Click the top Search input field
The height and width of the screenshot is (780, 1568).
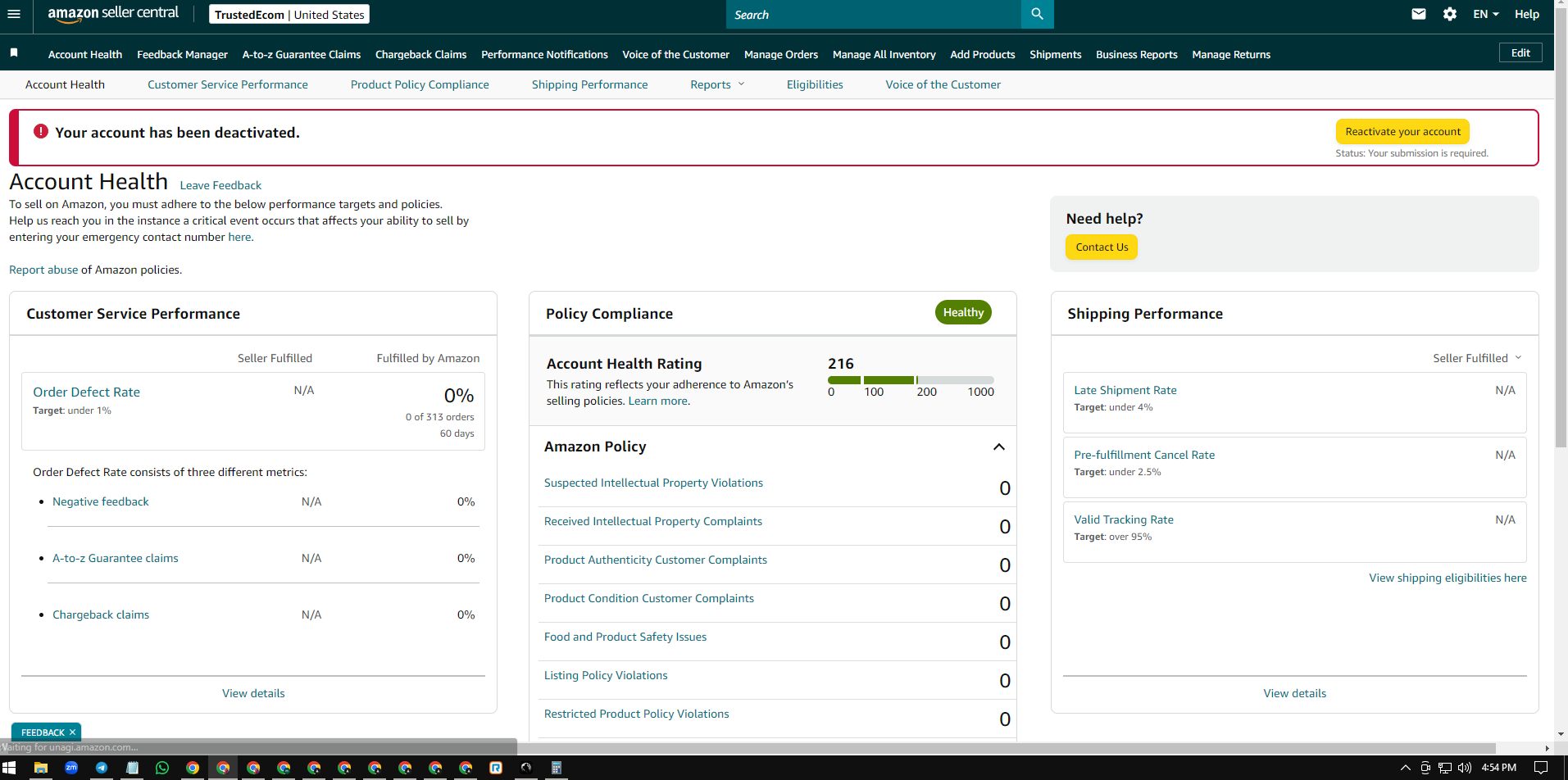pos(874,14)
